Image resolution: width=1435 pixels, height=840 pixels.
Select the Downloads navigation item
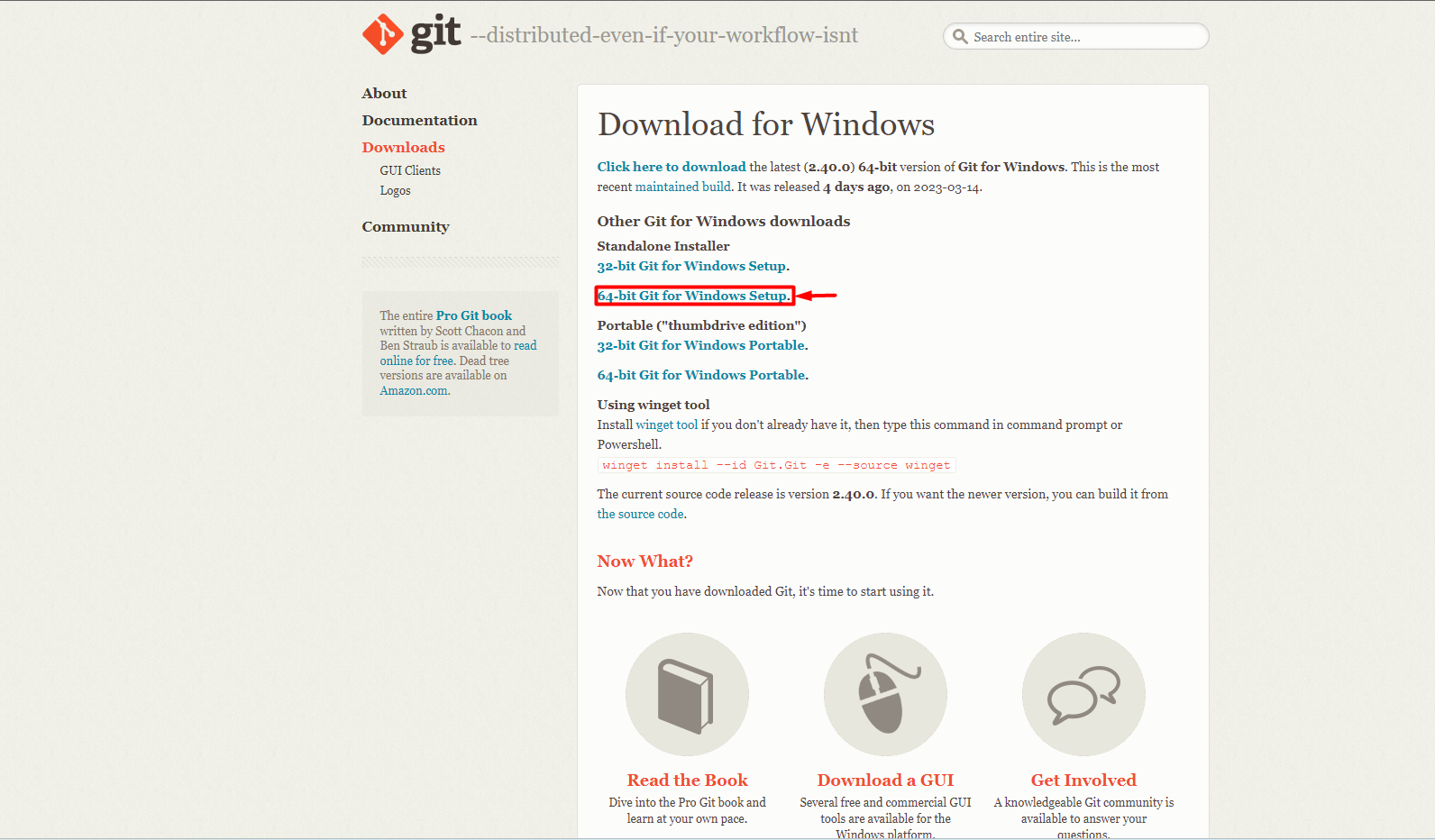(403, 148)
